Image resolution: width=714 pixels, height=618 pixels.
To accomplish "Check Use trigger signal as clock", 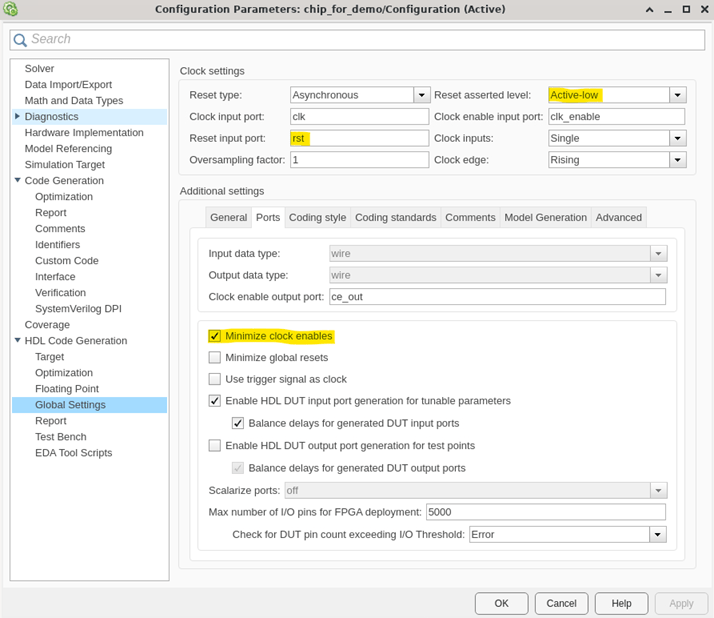I will click(x=215, y=379).
